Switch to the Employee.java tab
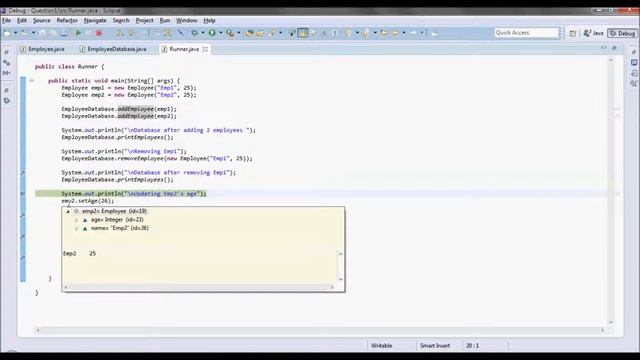Viewport: 640px width, 360px height. (43, 49)
